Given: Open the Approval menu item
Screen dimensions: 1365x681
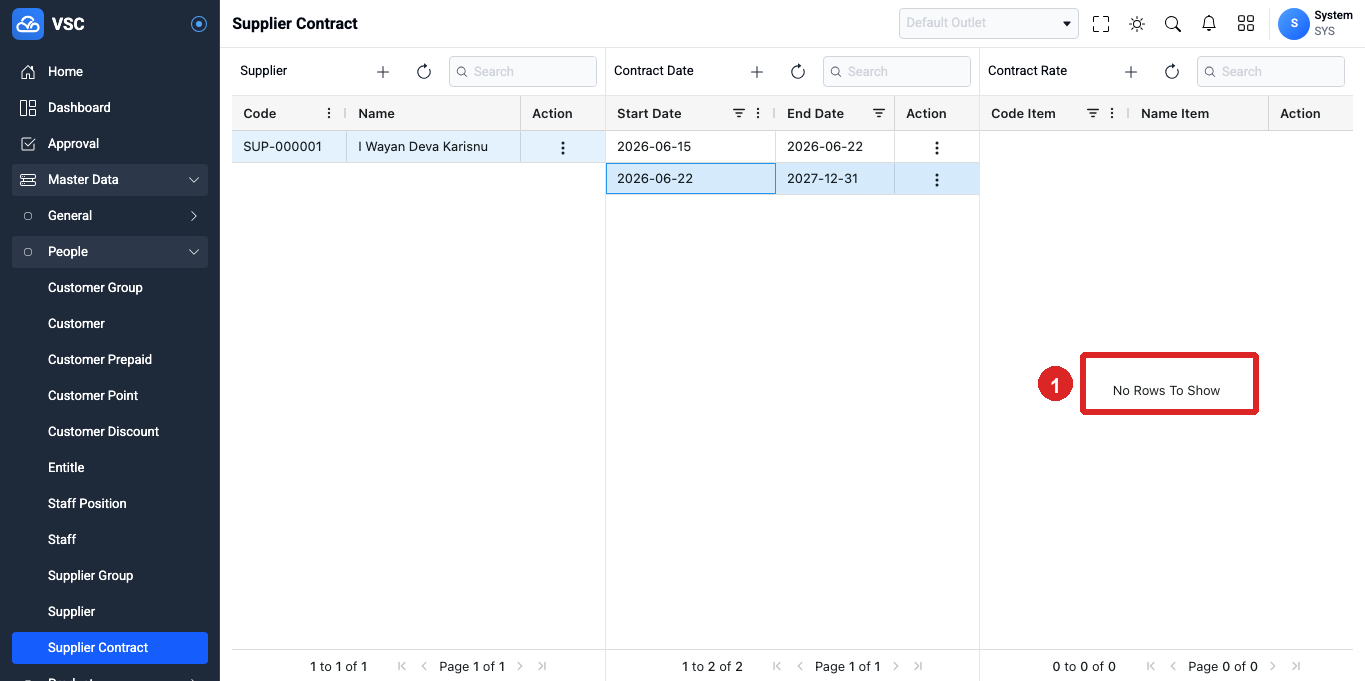Looking at the screenshot, I should pyautogui.click(x=110, y=144).
